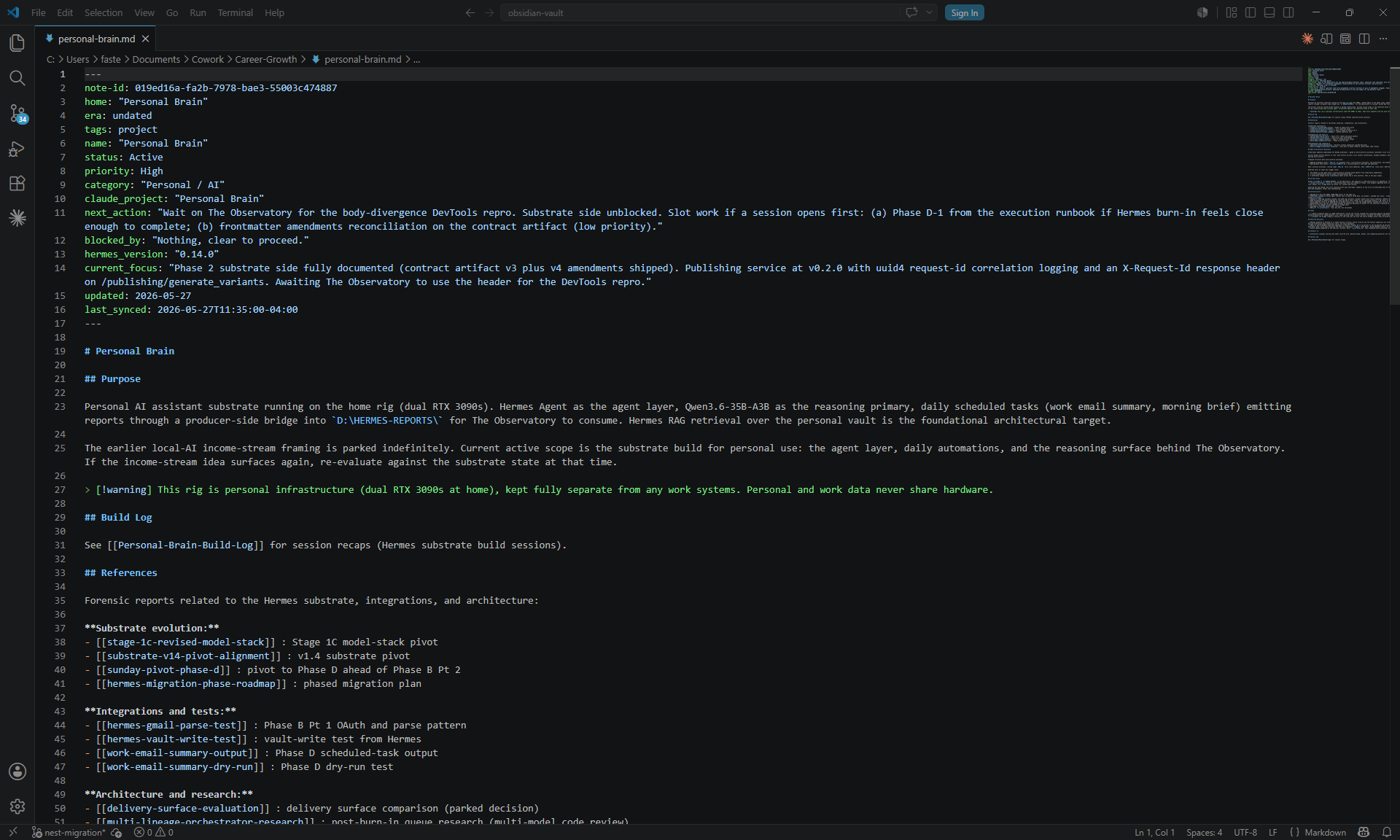
Task: Click the VS Code logo icon
Action: (13, 12)
